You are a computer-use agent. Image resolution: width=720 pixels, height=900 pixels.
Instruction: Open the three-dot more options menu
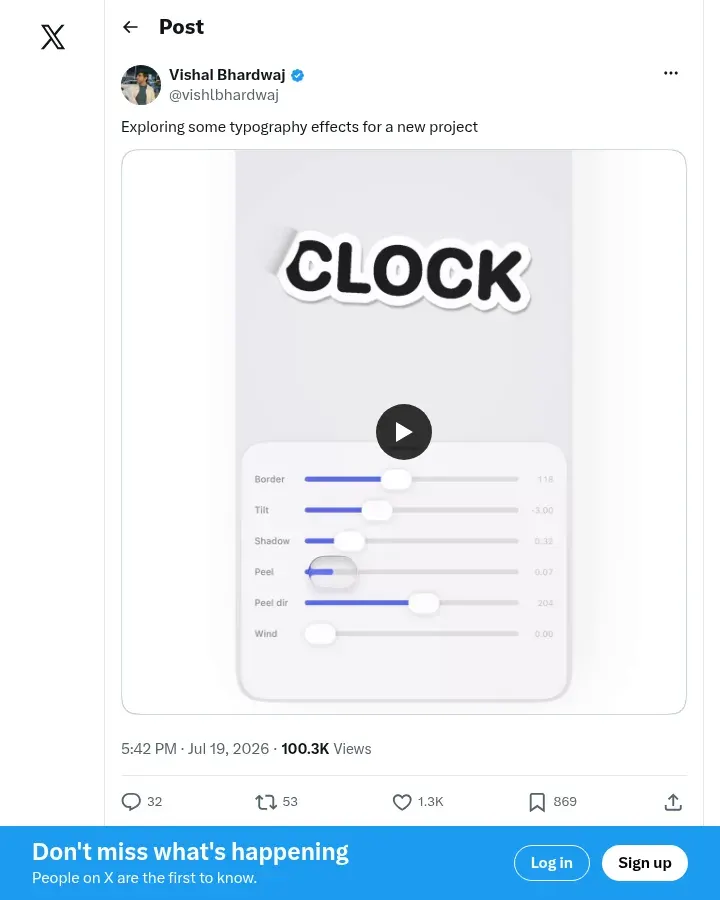point(671,73)
